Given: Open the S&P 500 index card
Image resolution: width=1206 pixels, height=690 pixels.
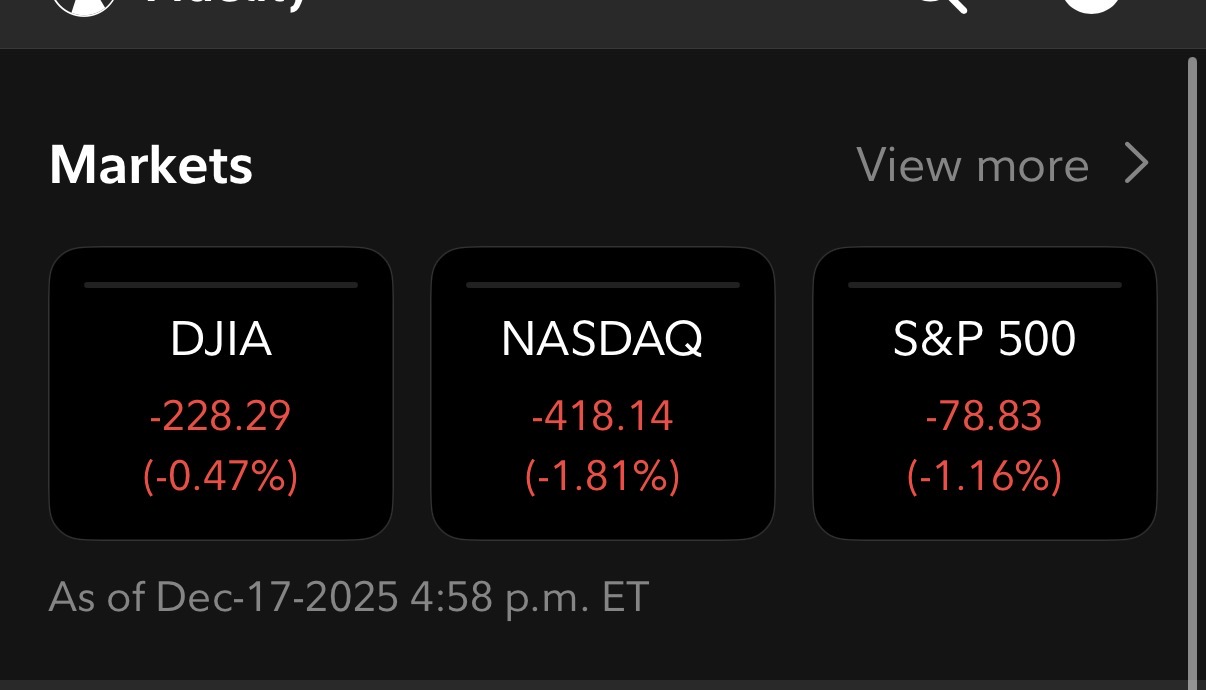Looking at the screenshot, I should tap(985, 394).
